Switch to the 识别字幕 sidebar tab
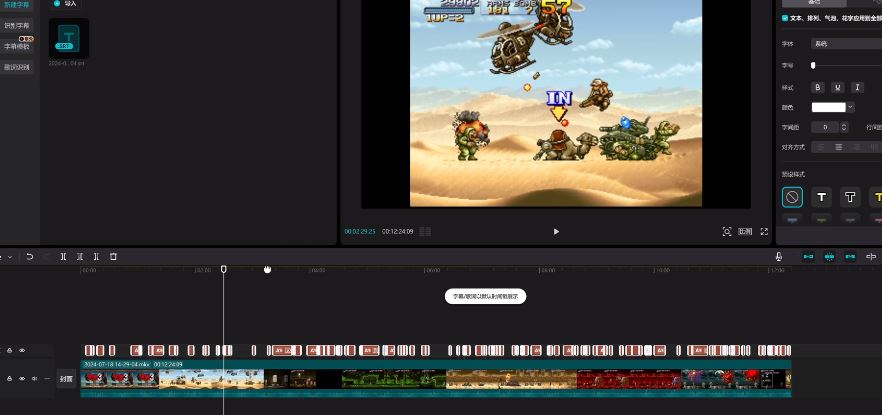Image resolution: width=882 pixels, height=415 pixels. (17, 25)
